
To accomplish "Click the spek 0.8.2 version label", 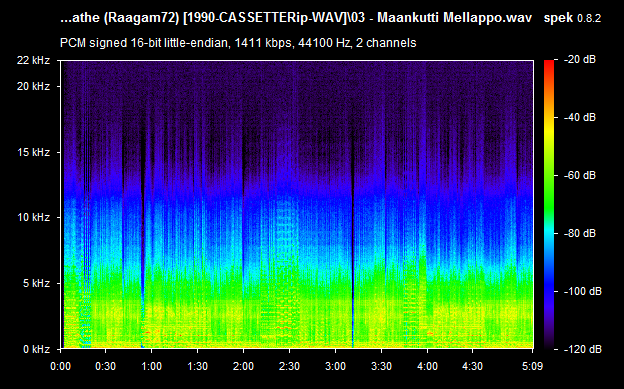I will pos(572,18).
